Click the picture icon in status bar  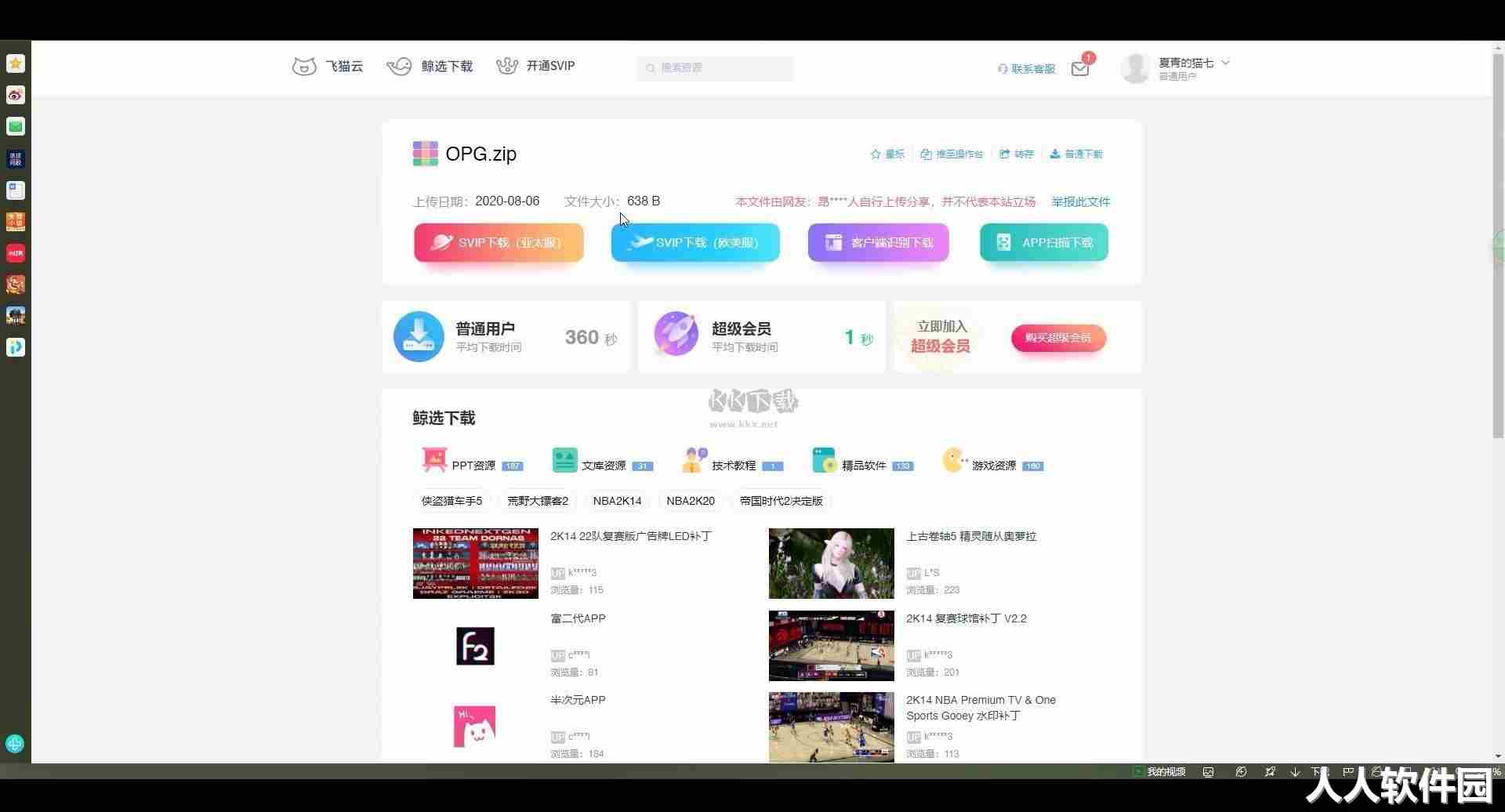(1209, 772)
